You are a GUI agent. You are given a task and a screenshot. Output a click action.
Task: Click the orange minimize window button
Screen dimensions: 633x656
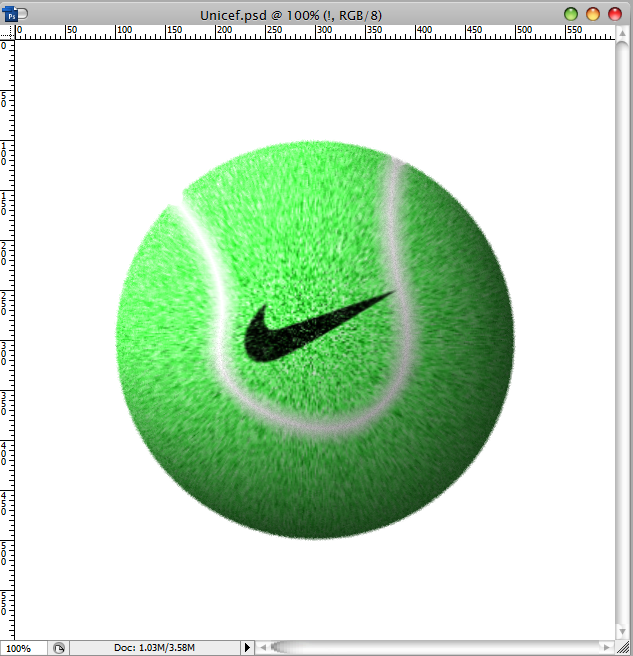click(x=593, y=14)
